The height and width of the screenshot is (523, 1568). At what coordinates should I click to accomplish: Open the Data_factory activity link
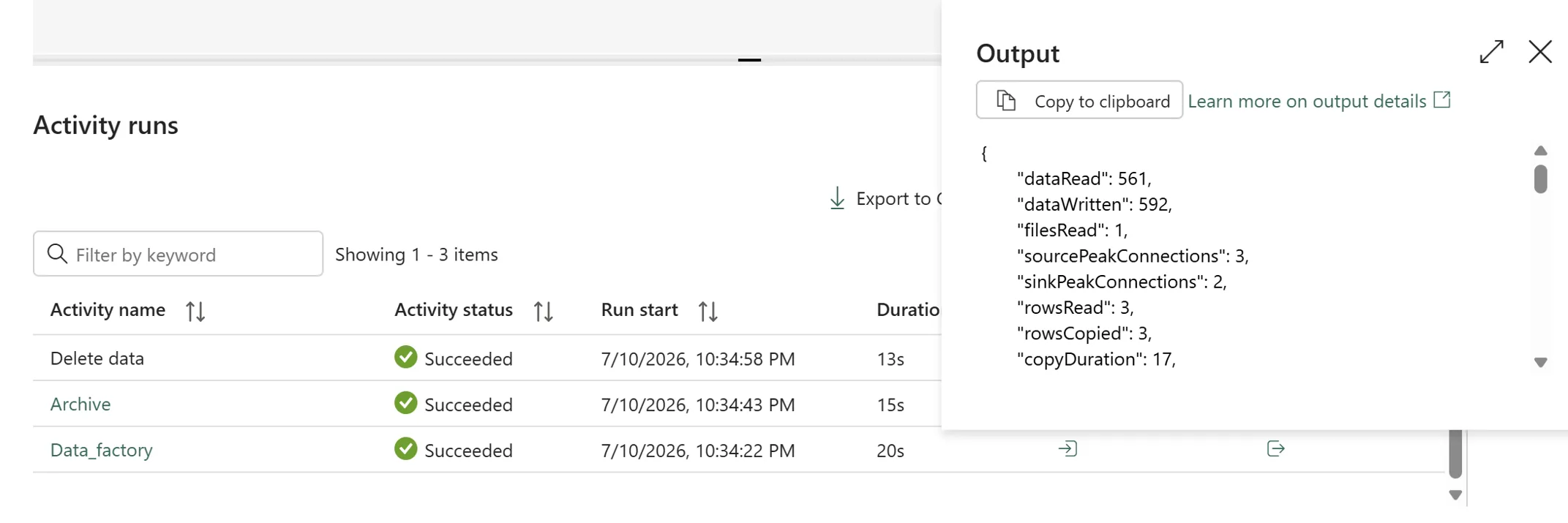102,450
